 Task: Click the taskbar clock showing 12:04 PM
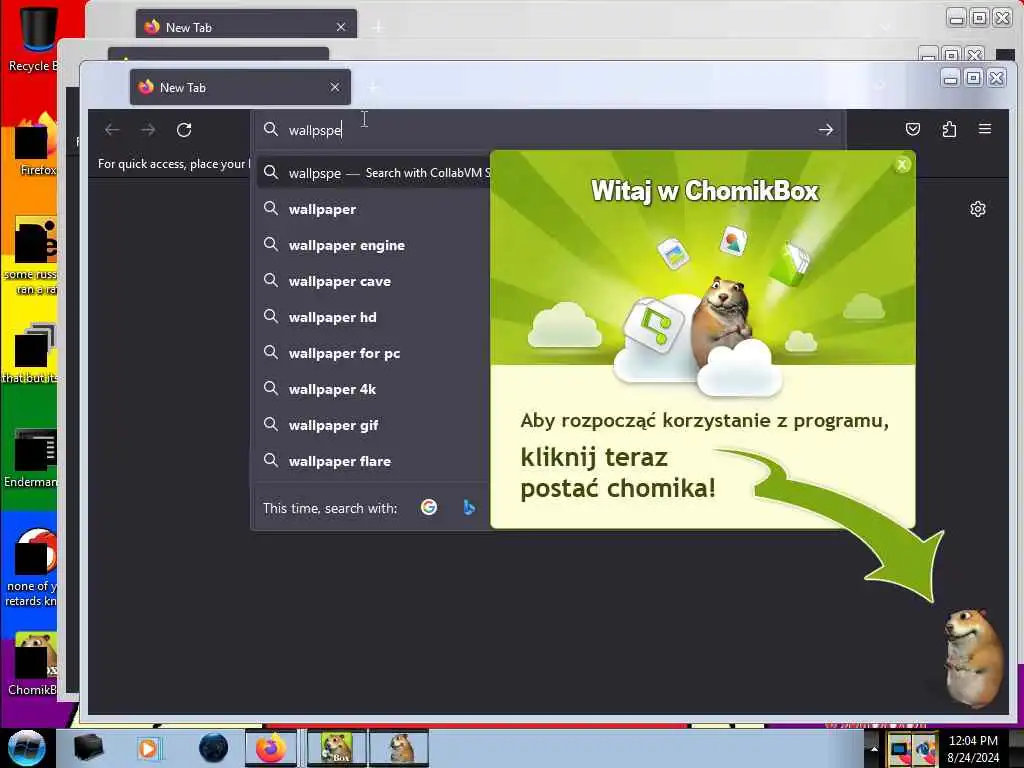pyautogui.click(x=973, y=748)
